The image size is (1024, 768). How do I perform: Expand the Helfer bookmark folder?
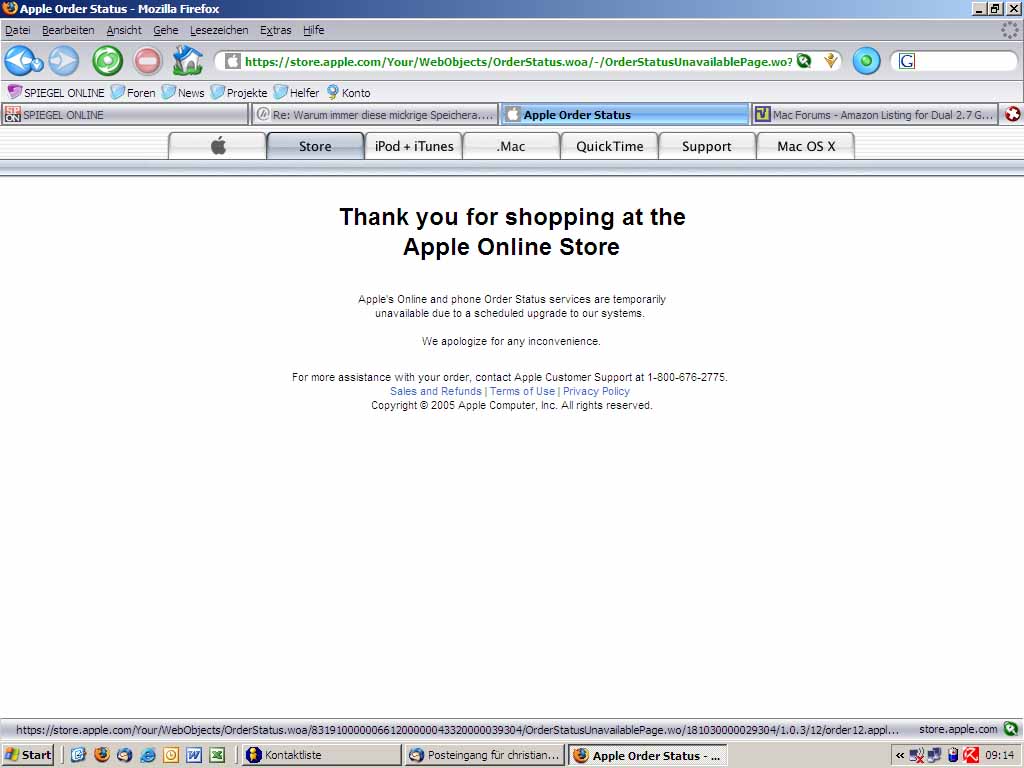296,93
